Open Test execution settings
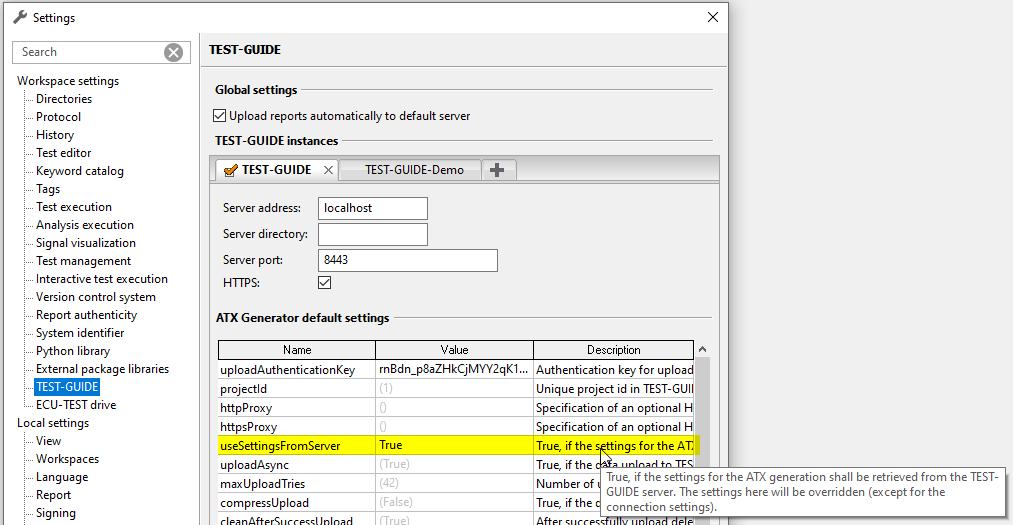The image size is (1013, 525). coord(74,207)
